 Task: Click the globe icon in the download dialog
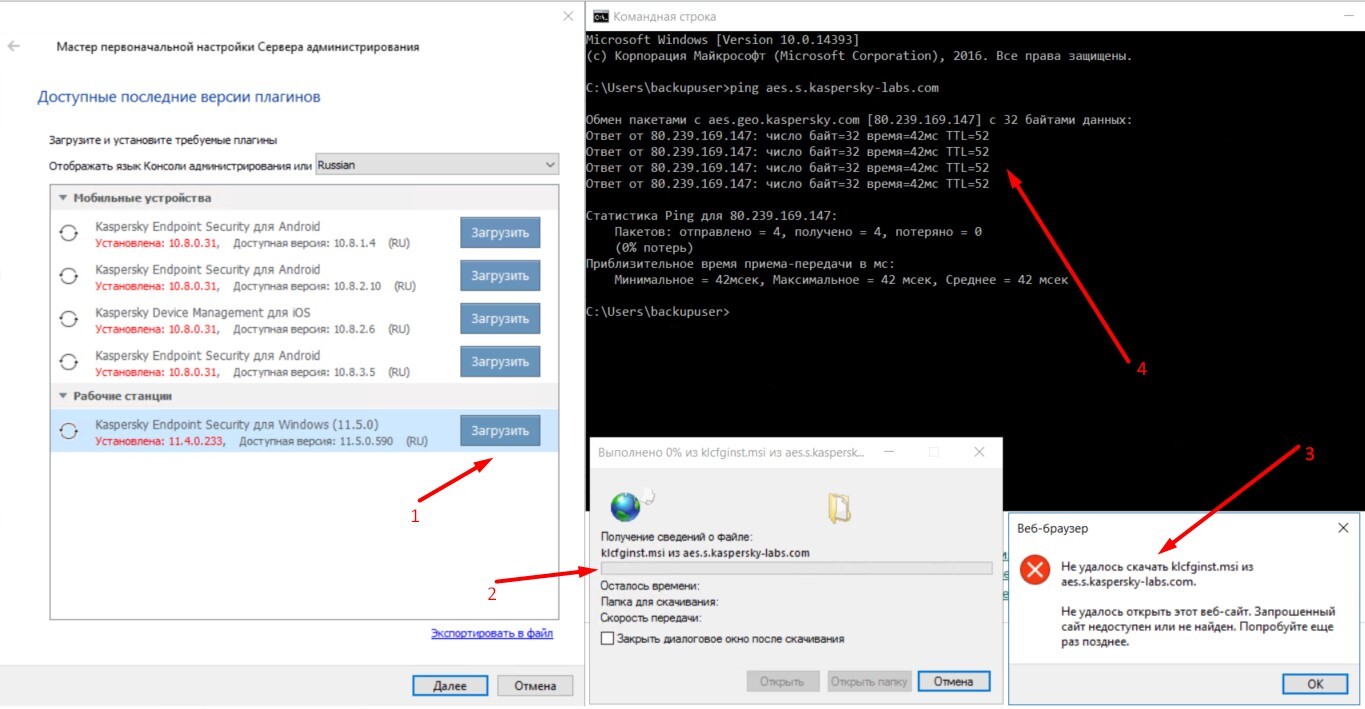(x=627, y=506)
